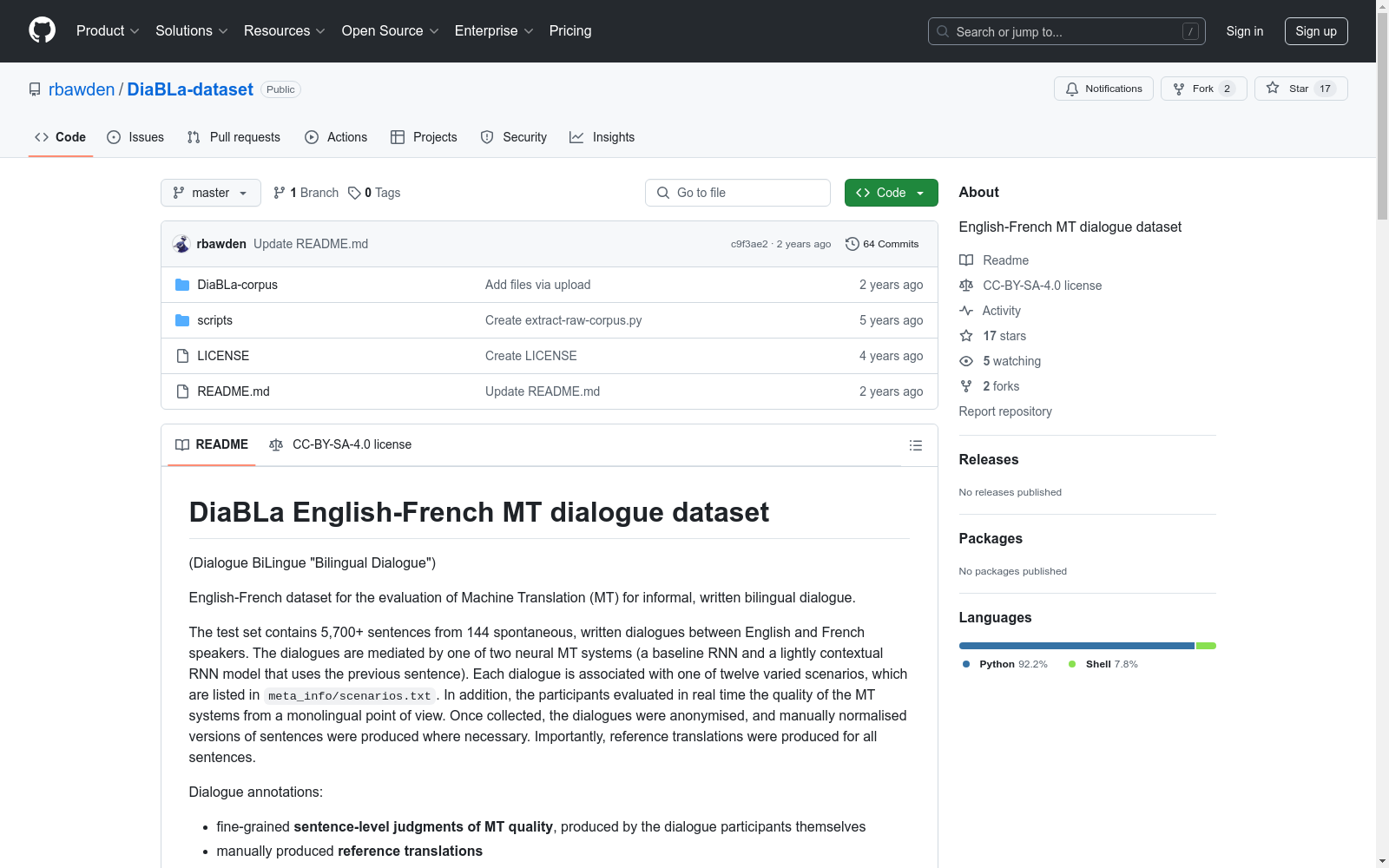Open the Insights tab

(x=602, y=137)
